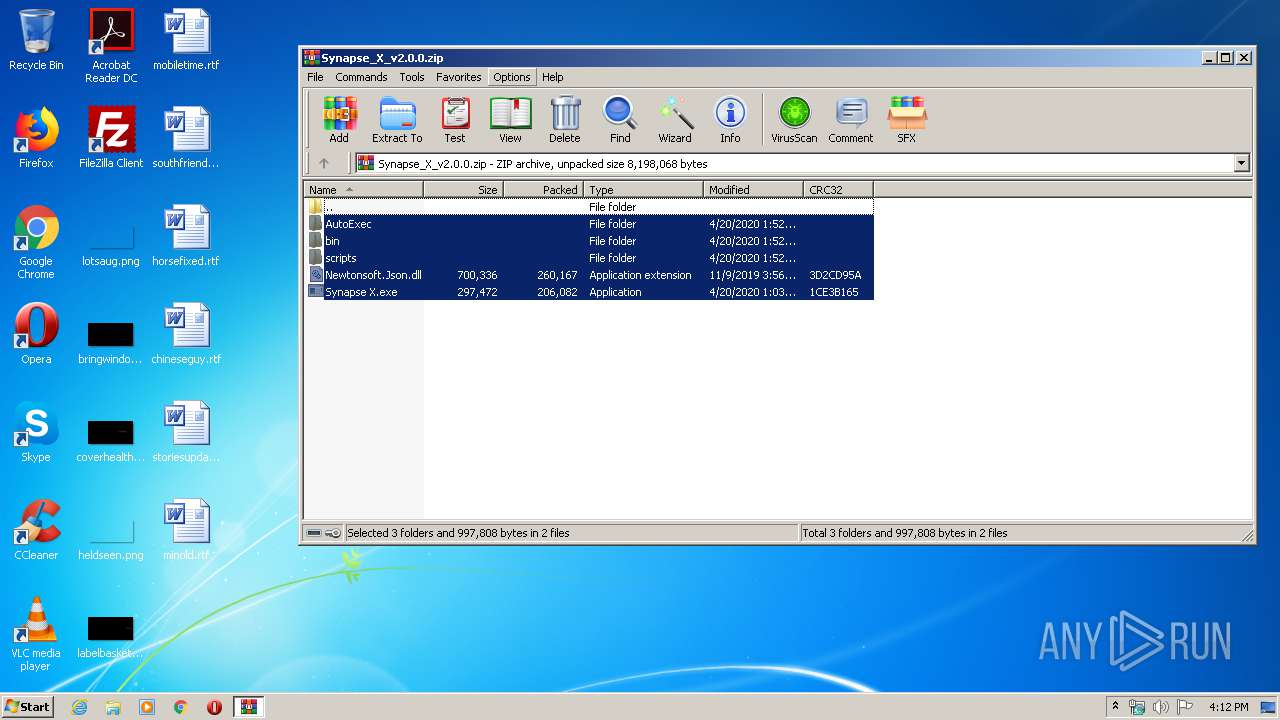
Task: Go up one level with the arrow button
Action: (324, 163)
